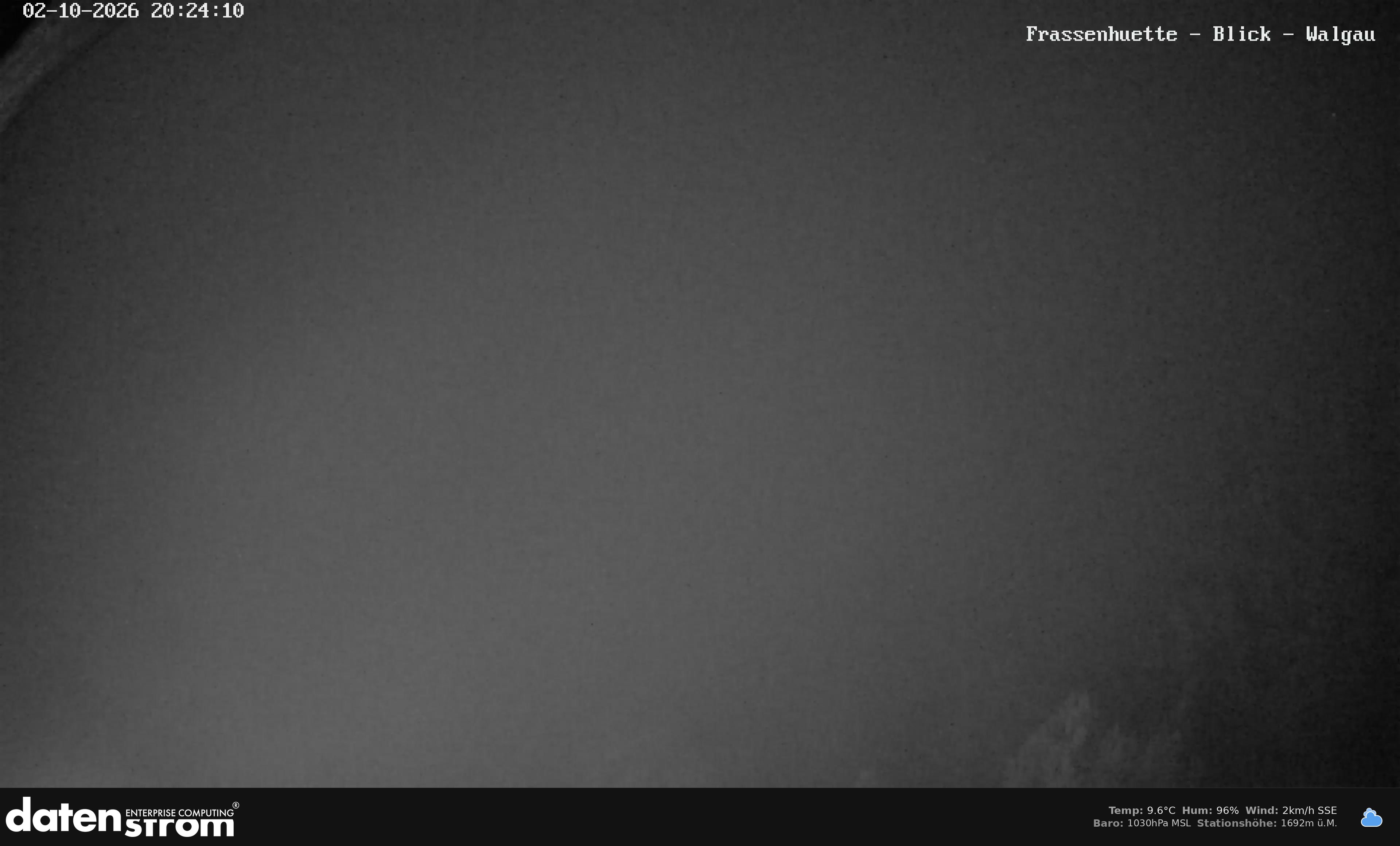Screen dimensions: 1400x846
Task: Click the 'daten' part of the logo
Action: 63,815
